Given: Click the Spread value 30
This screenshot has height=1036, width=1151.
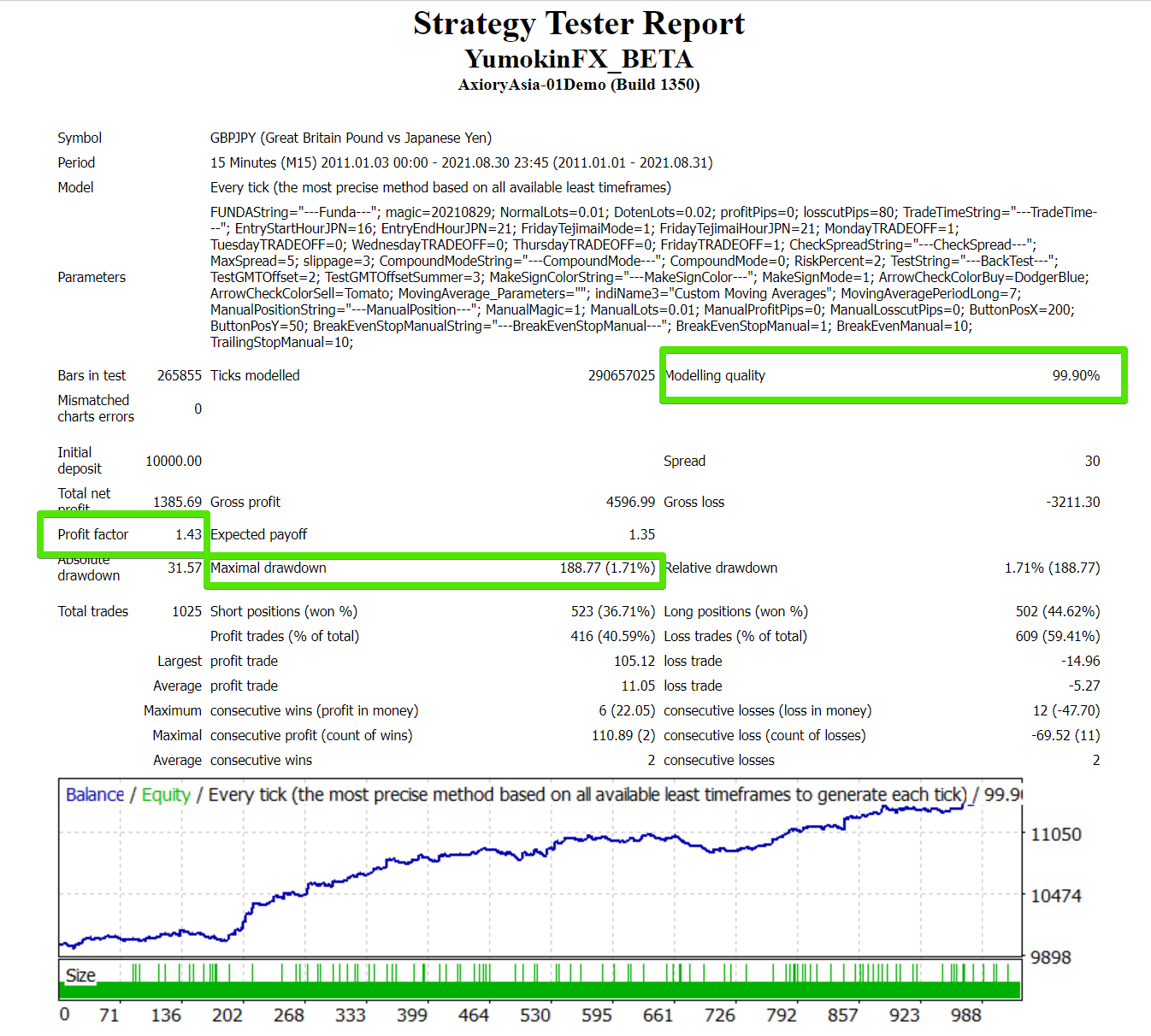Looking at the screenshot, I should click(x=1092, y=461).
